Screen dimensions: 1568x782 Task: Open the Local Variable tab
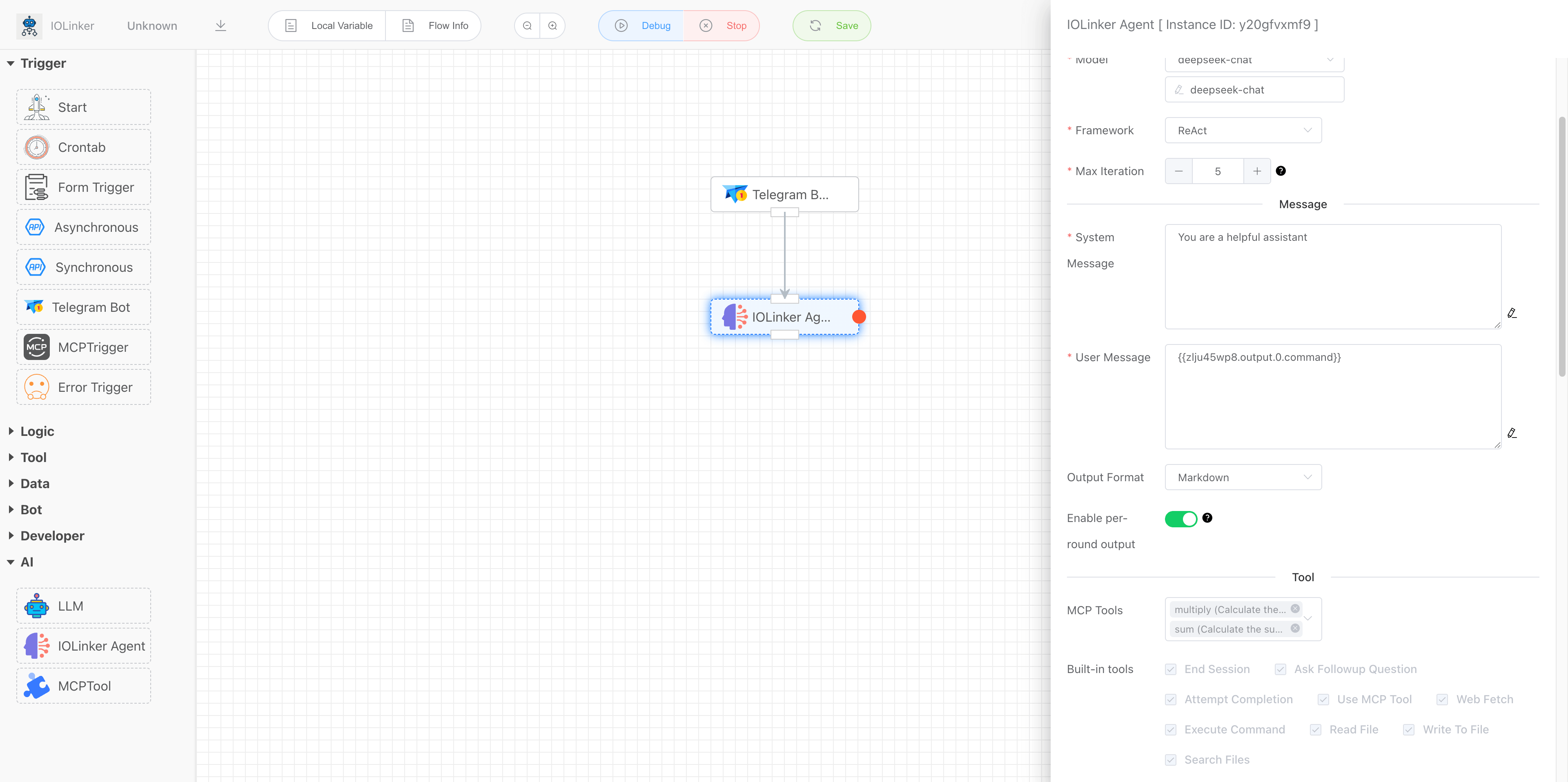pos(328,26)
